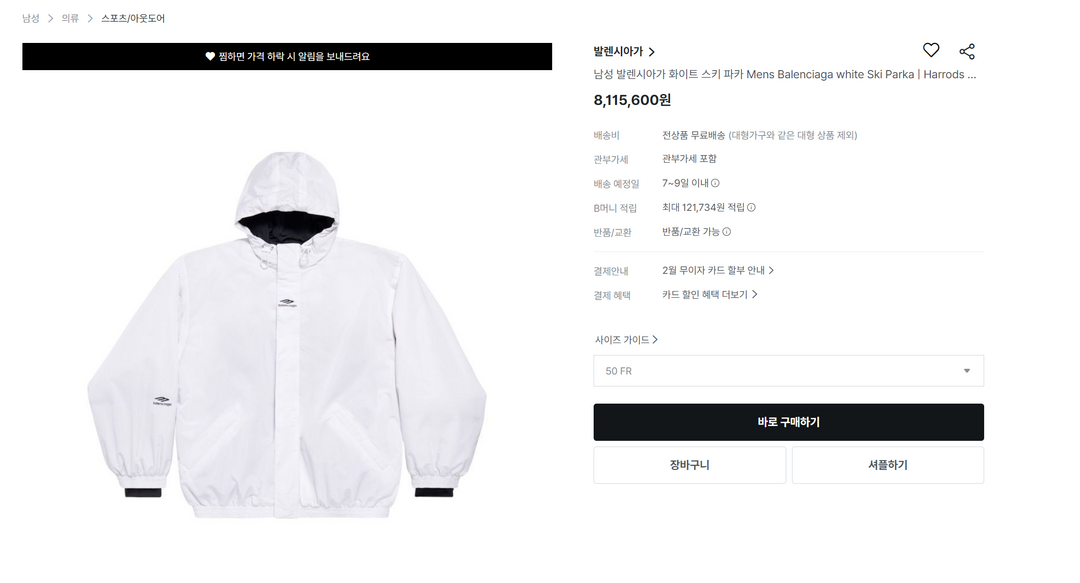The image size is (1080, 583).
Task: Add item with 장바구니 button
Action: (x=689, y=465)
